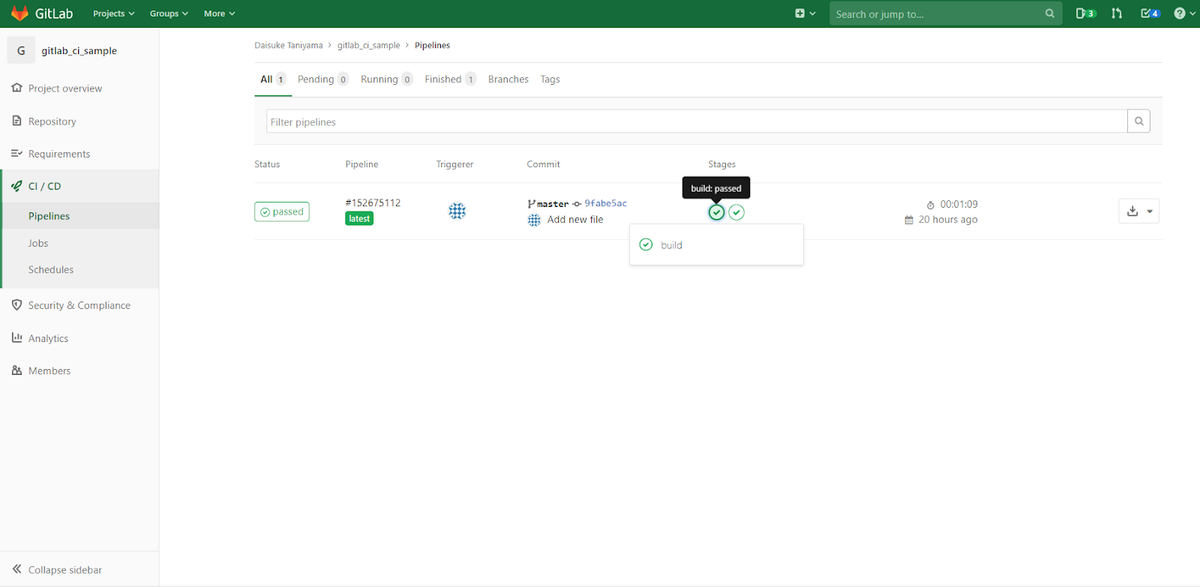This screenshot has width=1200, height=588.
Task: Click the list icon beside Requirements
Action: pyautogui.click(x=16, y=154)
